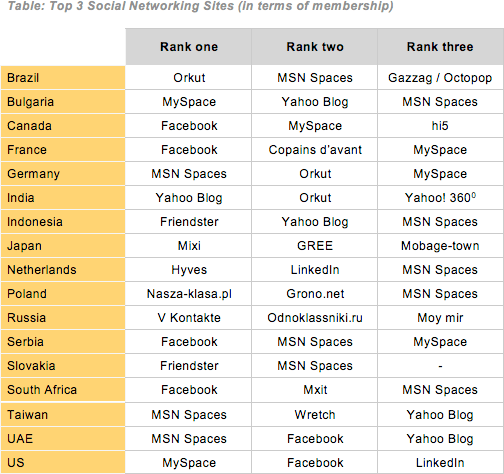504x474 pixels.
Task: Select the Yahoo! 360 cell
Action: [x=440, y=198]
